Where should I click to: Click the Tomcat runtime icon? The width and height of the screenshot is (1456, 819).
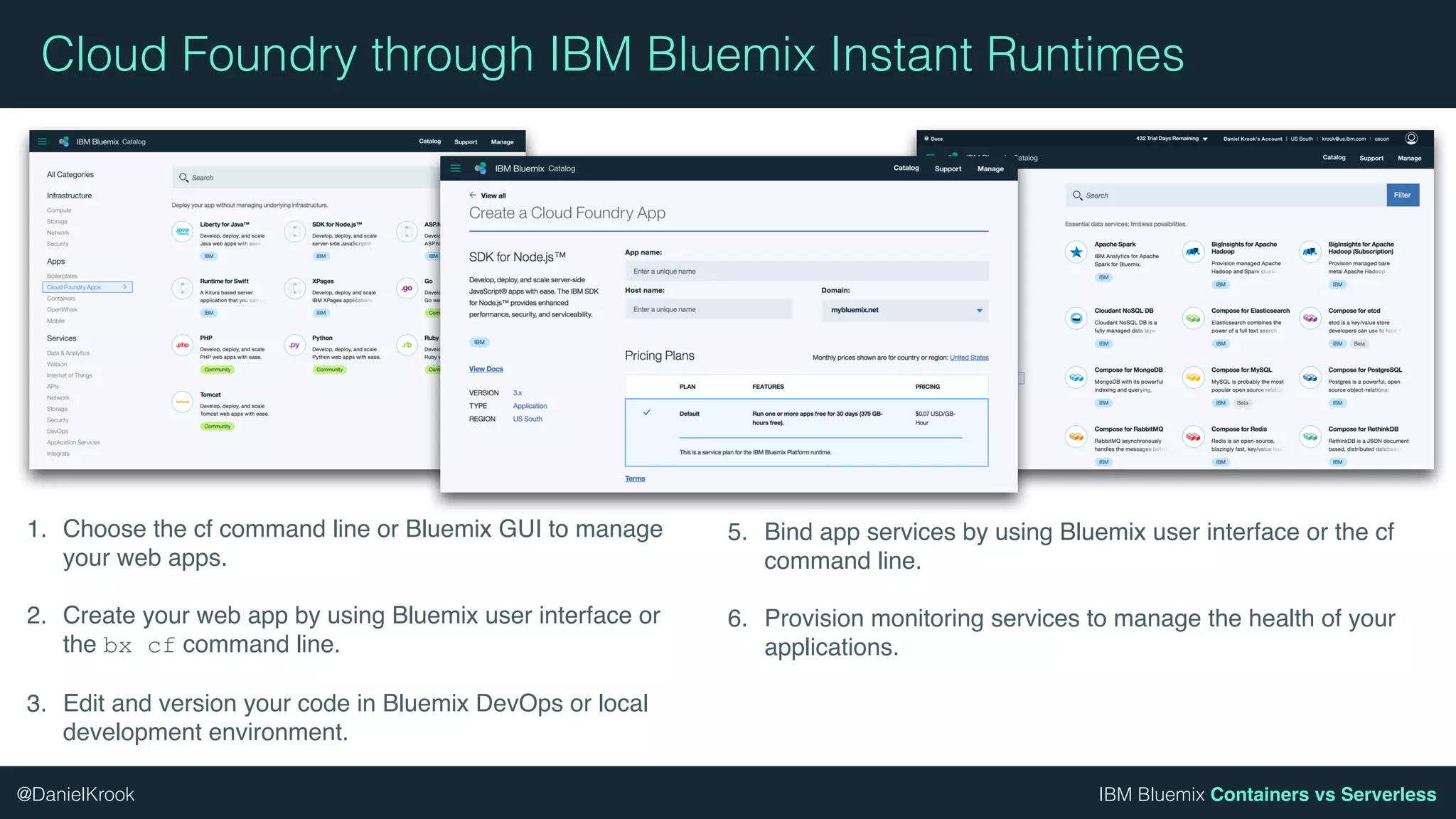pos(183,402)
